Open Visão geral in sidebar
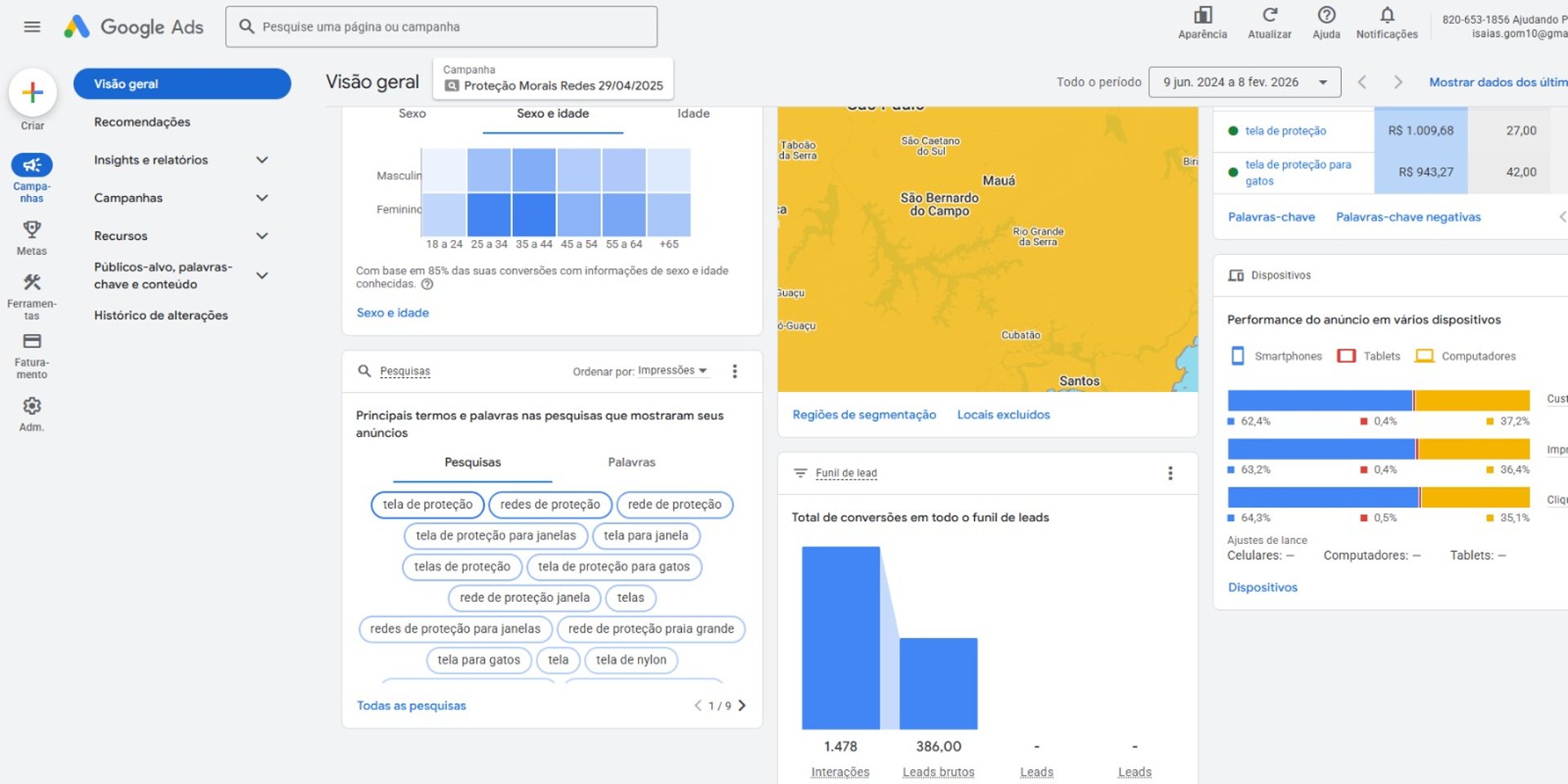The width and height of the screenshot is (1568, 784). pyautogui.click(x=182, y=84)
